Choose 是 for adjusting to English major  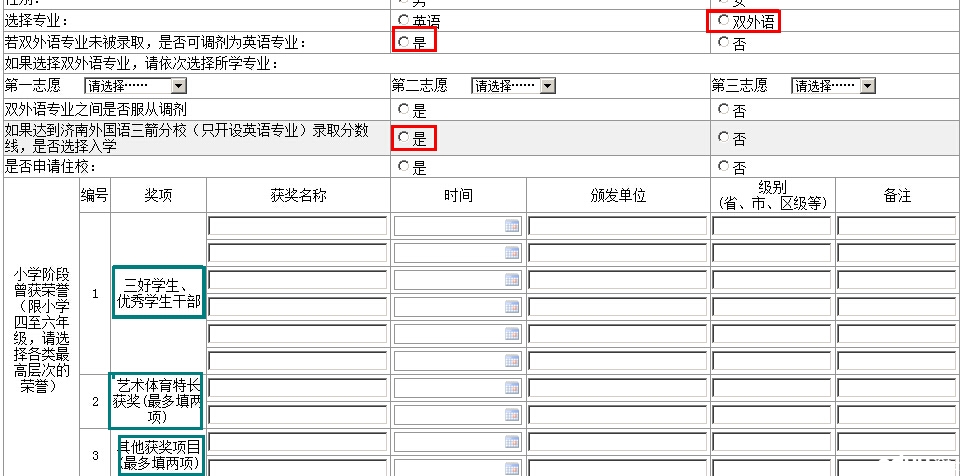403,42
